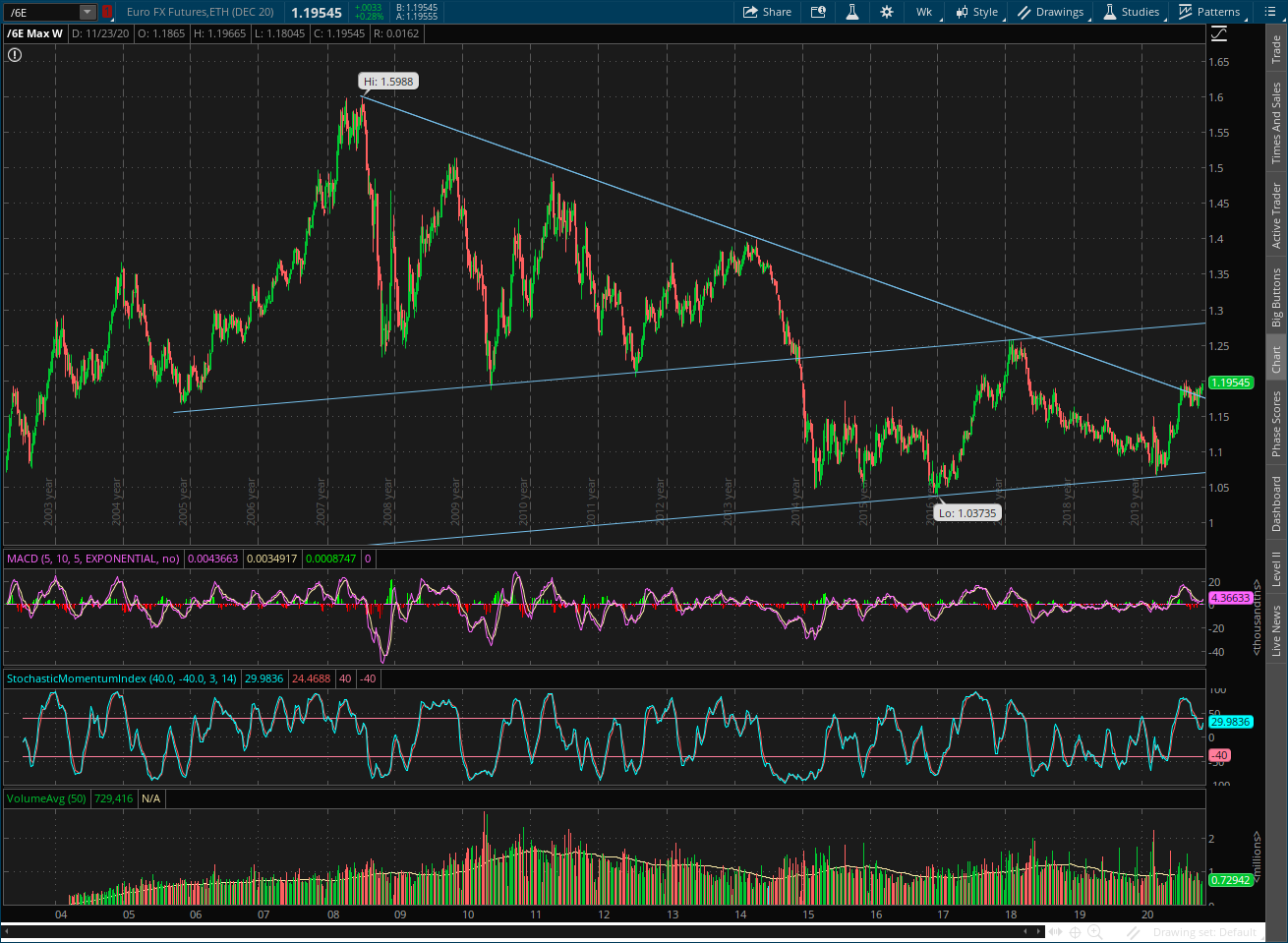
Task: Click the H: 1.19665 high value
Action: coord(219,33)
